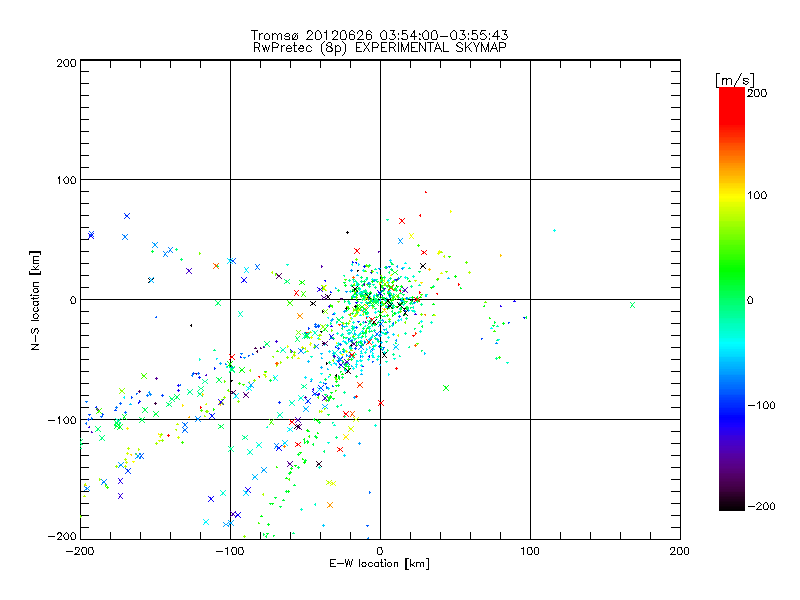
Task: Click the plot title 'Tromsø 20120626 03:54:00-03:55:43'
Action: pos(379,35)
